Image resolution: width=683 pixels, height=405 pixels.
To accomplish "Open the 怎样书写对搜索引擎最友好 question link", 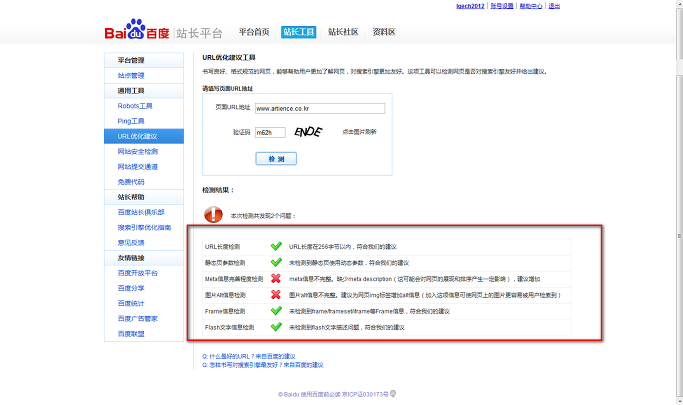I will point(263,365).
